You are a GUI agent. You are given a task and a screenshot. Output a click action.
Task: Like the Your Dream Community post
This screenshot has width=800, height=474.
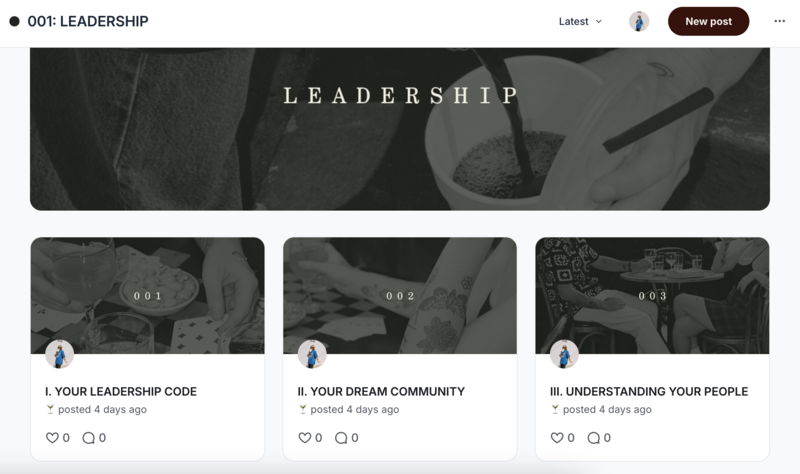coord(305,438)
